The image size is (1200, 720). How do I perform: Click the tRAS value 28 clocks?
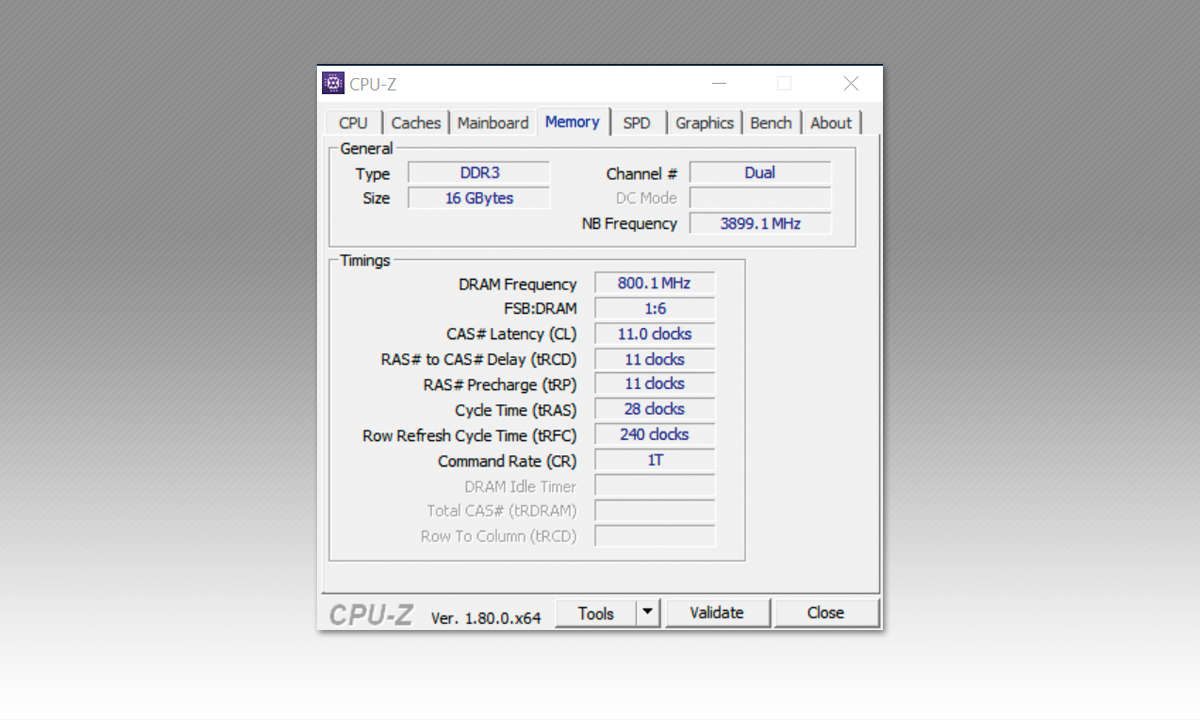tap(655, 409)
